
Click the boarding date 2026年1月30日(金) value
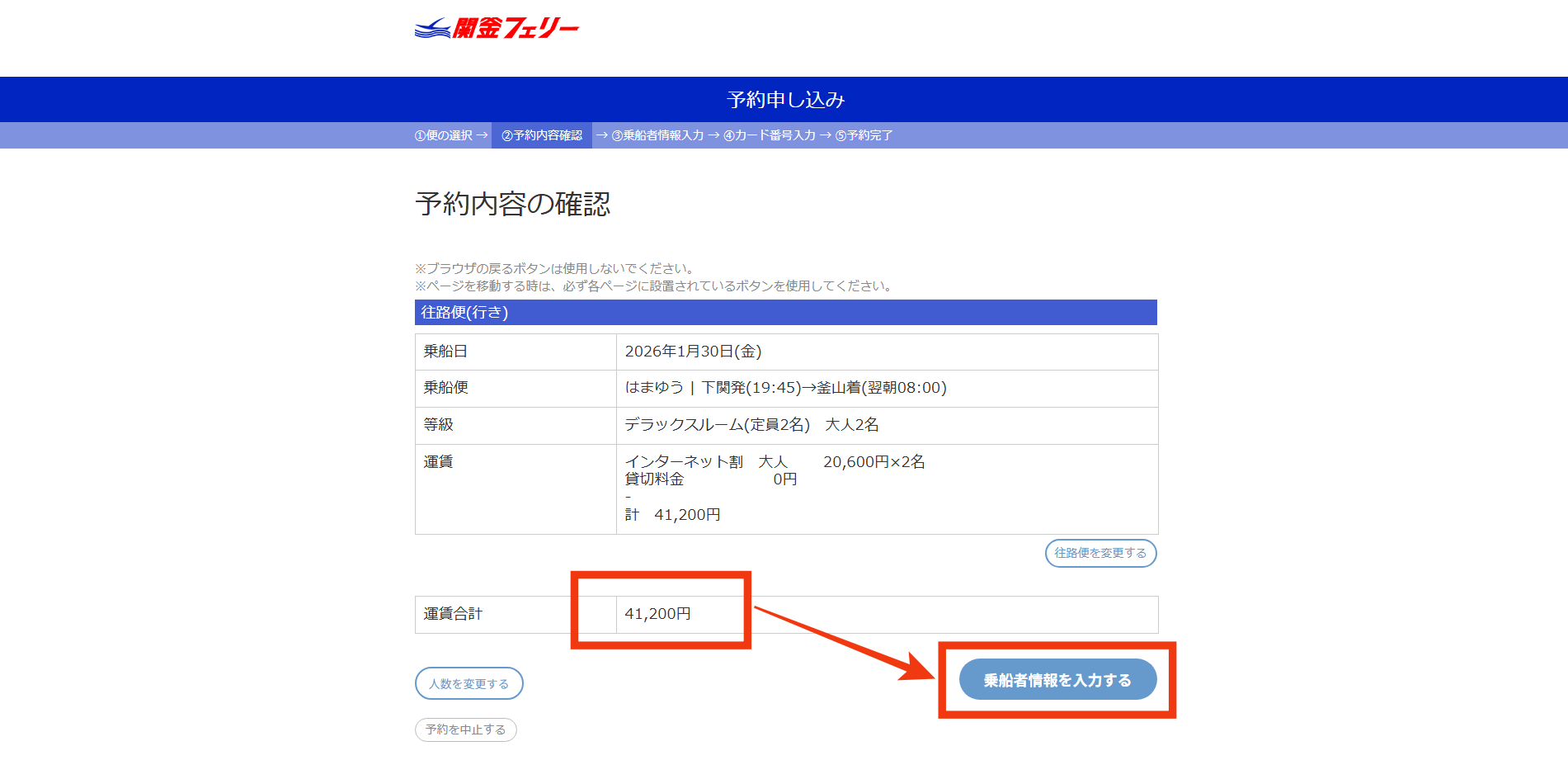[693, 352]
